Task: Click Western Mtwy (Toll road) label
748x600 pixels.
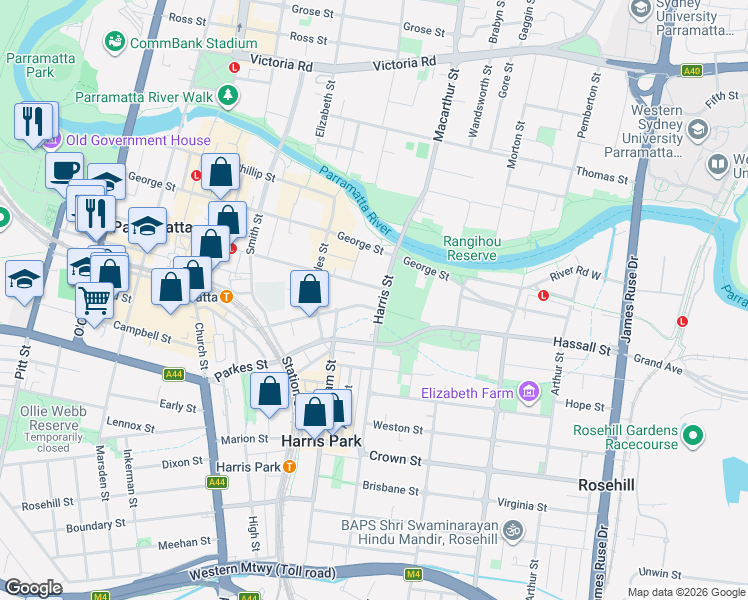Action: point(262,571)
